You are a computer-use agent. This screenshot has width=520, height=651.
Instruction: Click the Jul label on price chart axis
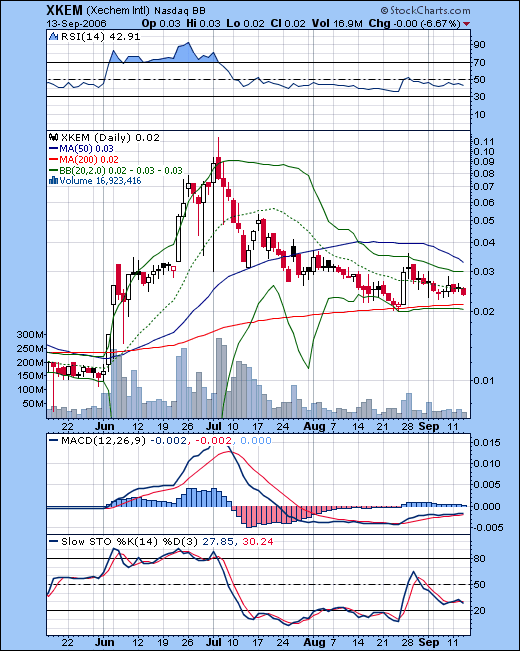coord(214,426)
